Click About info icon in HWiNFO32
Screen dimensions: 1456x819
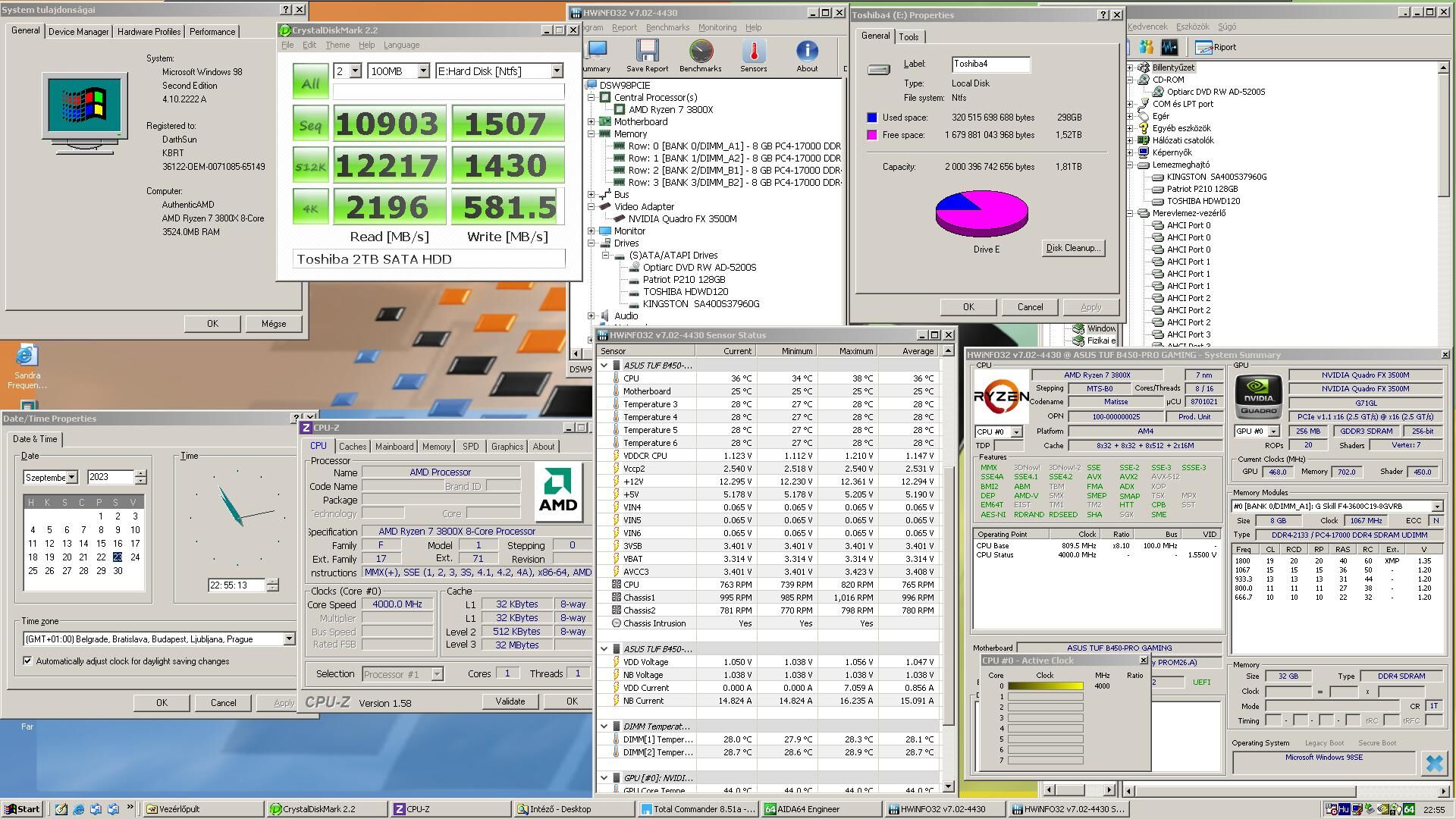click(807, 55)
